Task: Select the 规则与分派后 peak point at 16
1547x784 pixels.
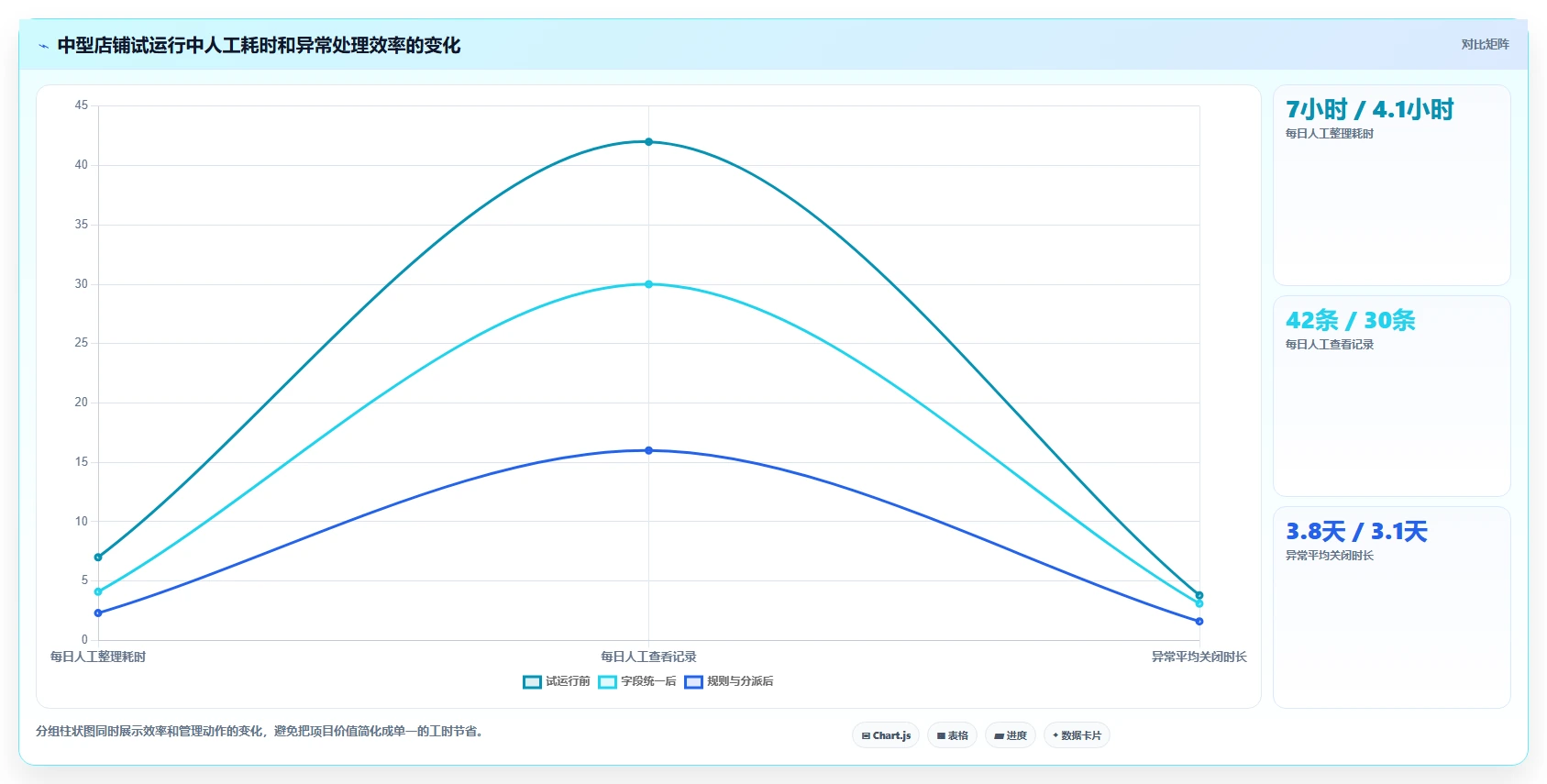Action: [x=648, y=450]
